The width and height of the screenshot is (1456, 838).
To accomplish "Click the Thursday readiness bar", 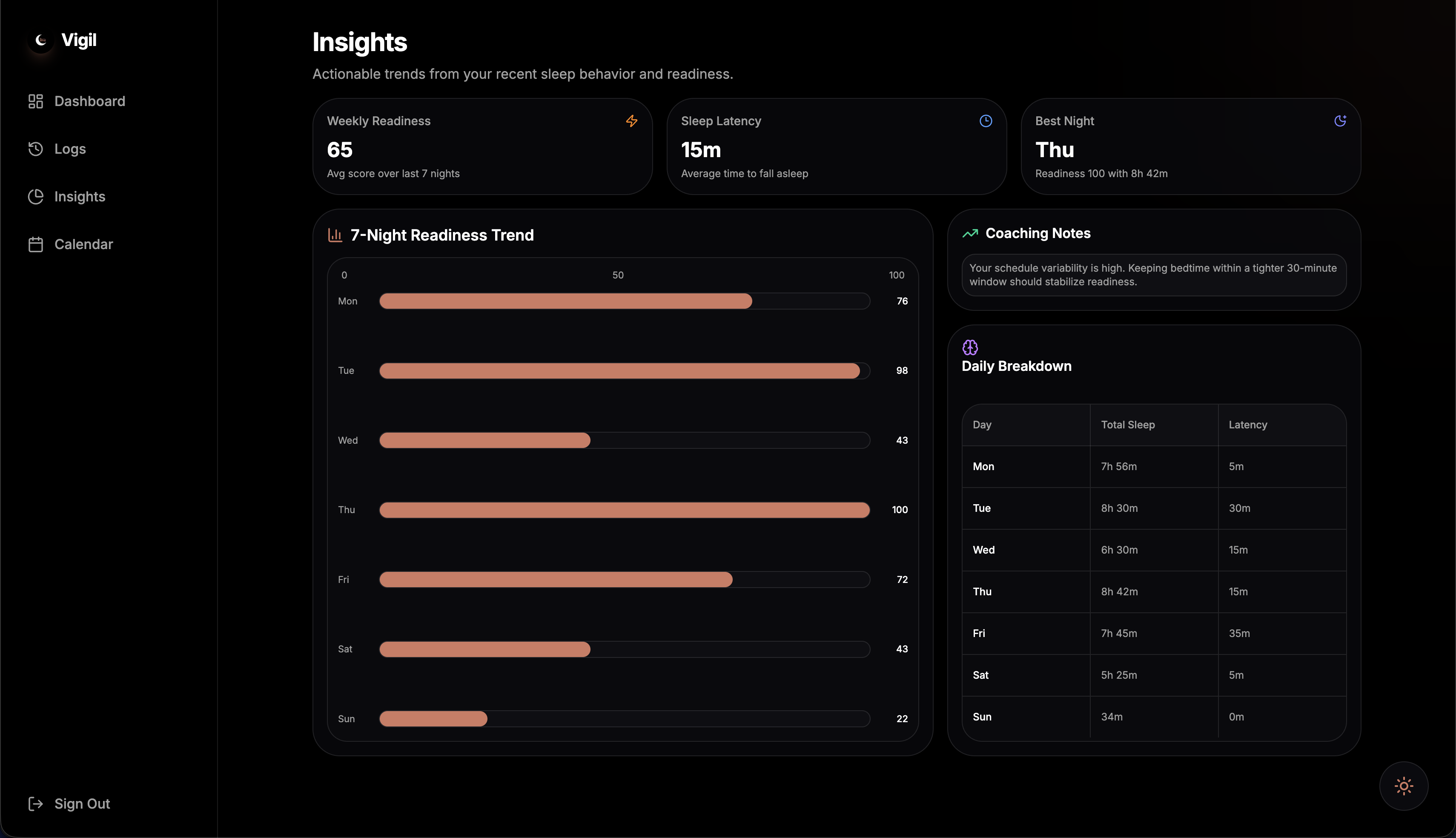I will click(x=624, y=510).
